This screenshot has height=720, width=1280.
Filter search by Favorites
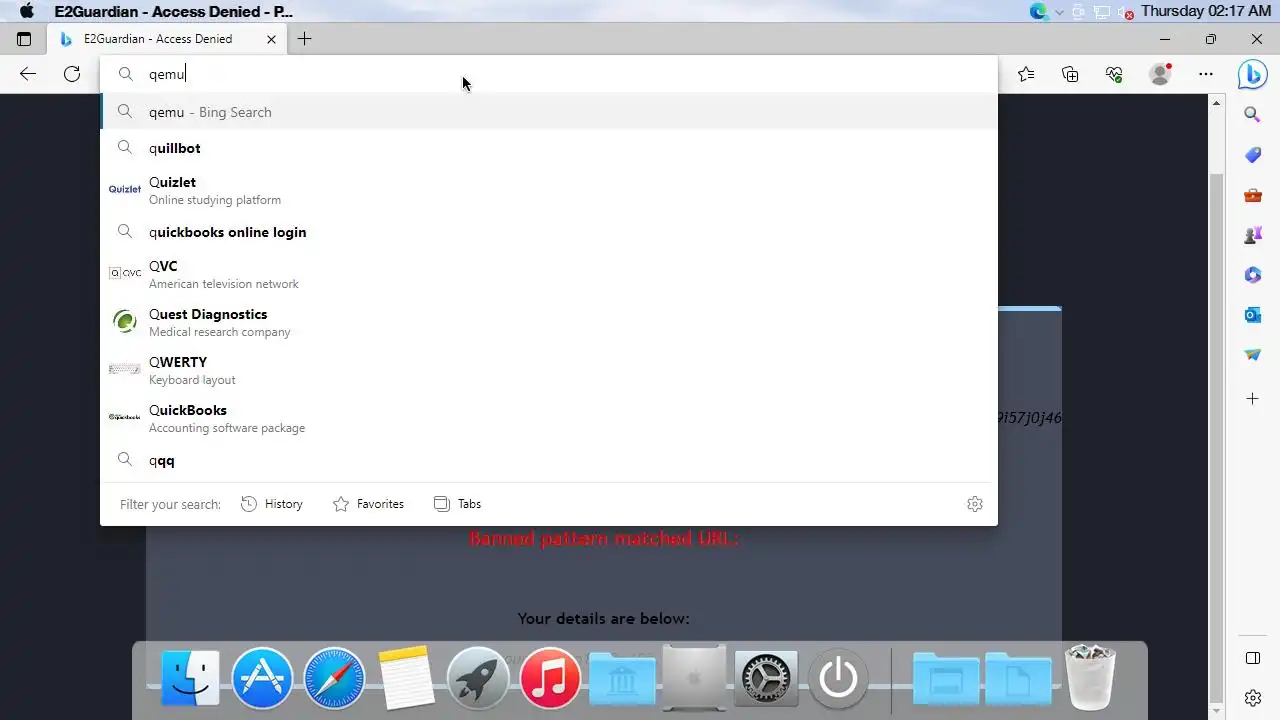point(368,504)
